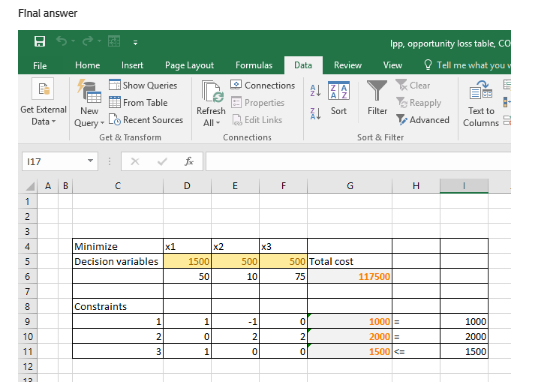The width and height of the screenshot is (542, 391).
Task: Open the Sort dialog button
Action: coord(339,98)
